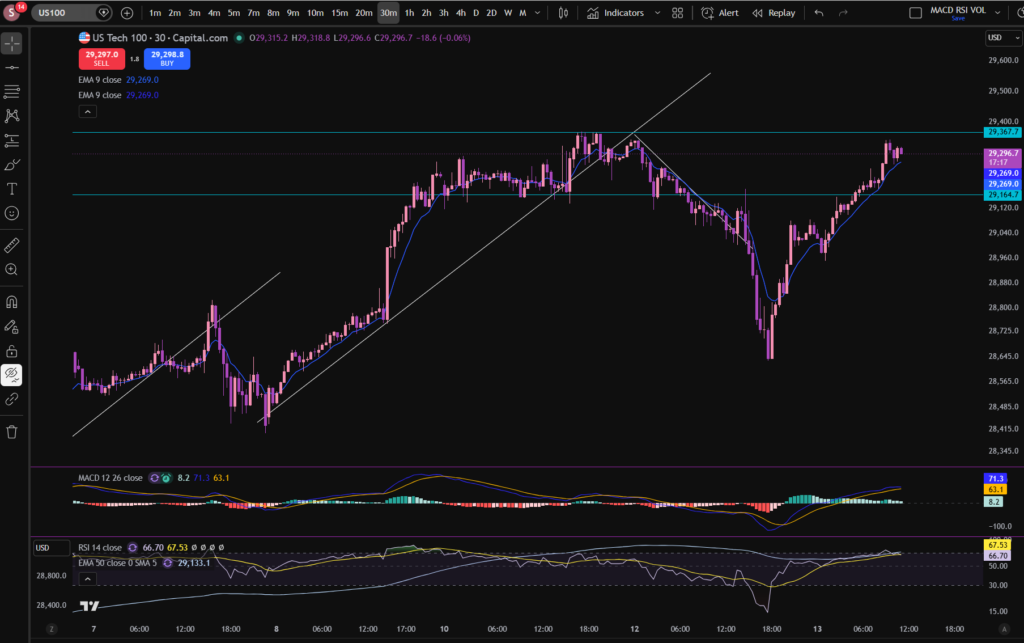Image resolution: width=1024 pixels, height=643 pixels.
Task: Expand the timeframe list dropdown
Action: (x=537, y=12)
